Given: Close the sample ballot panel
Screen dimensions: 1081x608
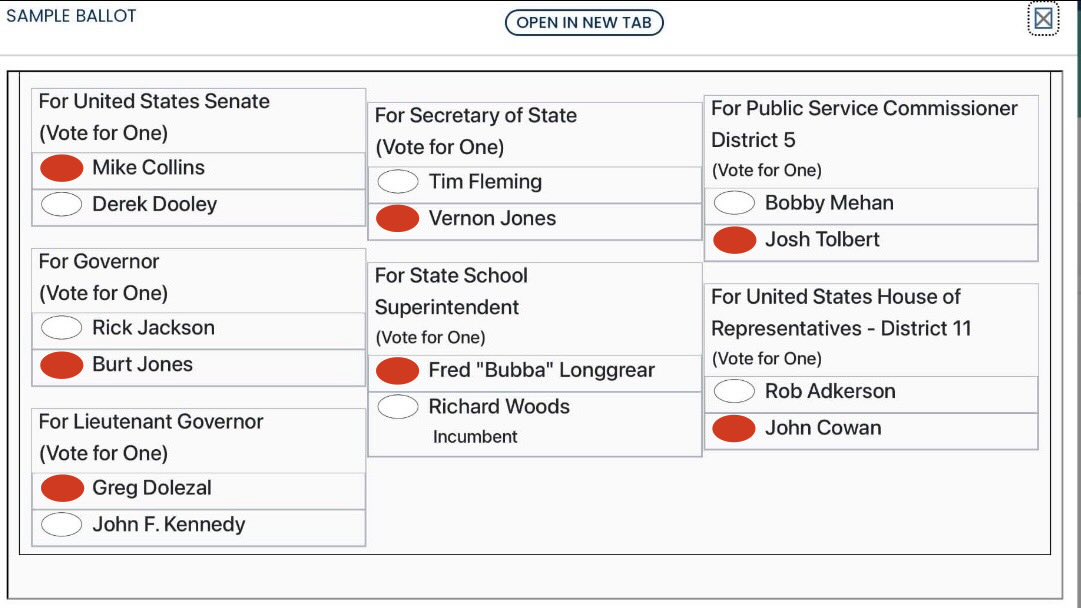Looking at the screenshot, I should click(x=1043, y=19).
